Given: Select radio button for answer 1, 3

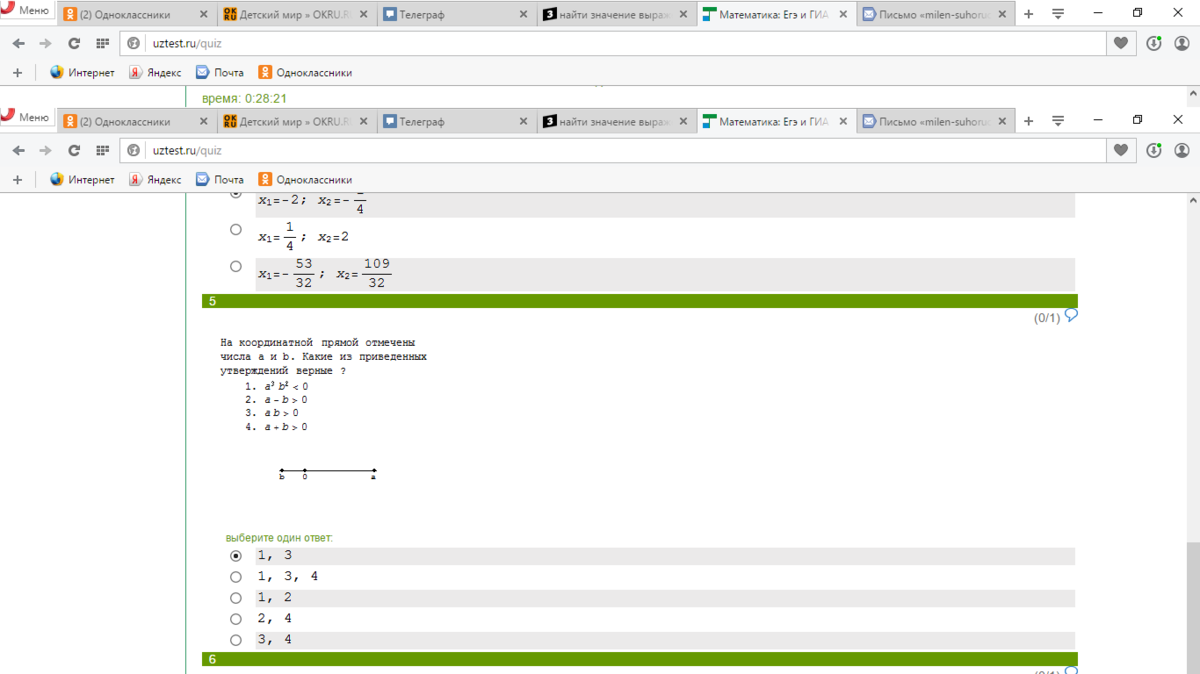Looking at the screenshot, I should coord(236,556).
